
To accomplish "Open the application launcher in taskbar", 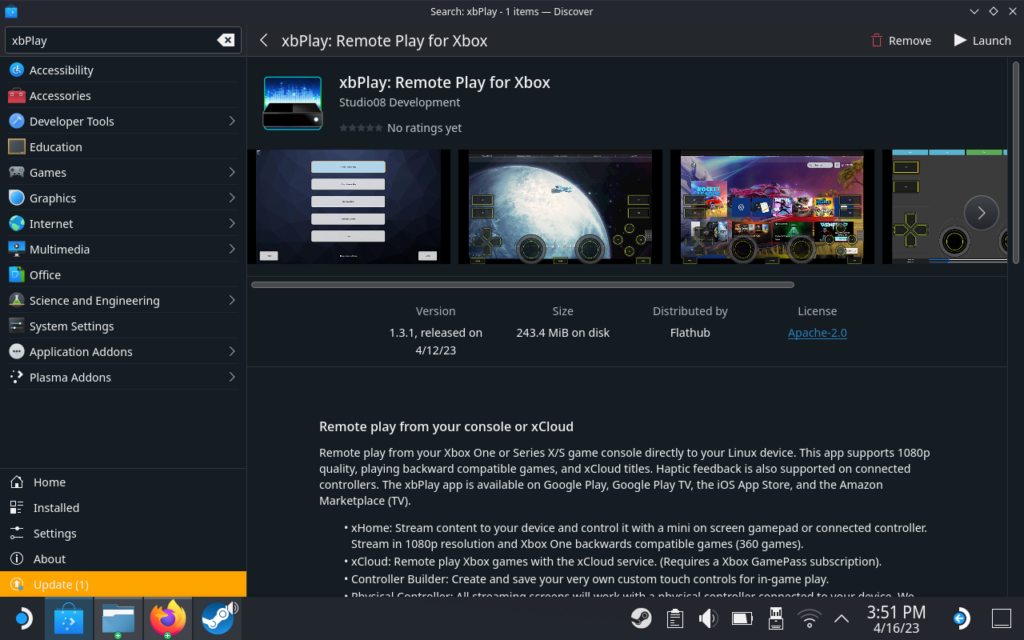I will [x=23, y=618].
